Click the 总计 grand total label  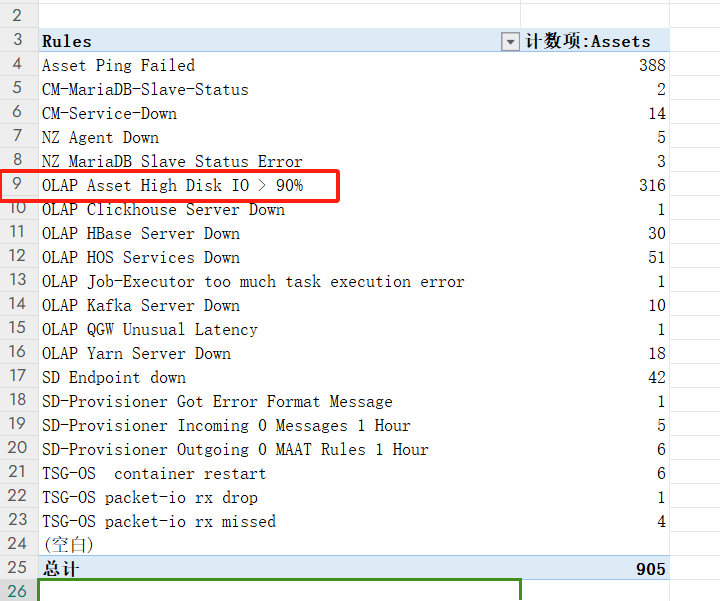coord(60,569)
